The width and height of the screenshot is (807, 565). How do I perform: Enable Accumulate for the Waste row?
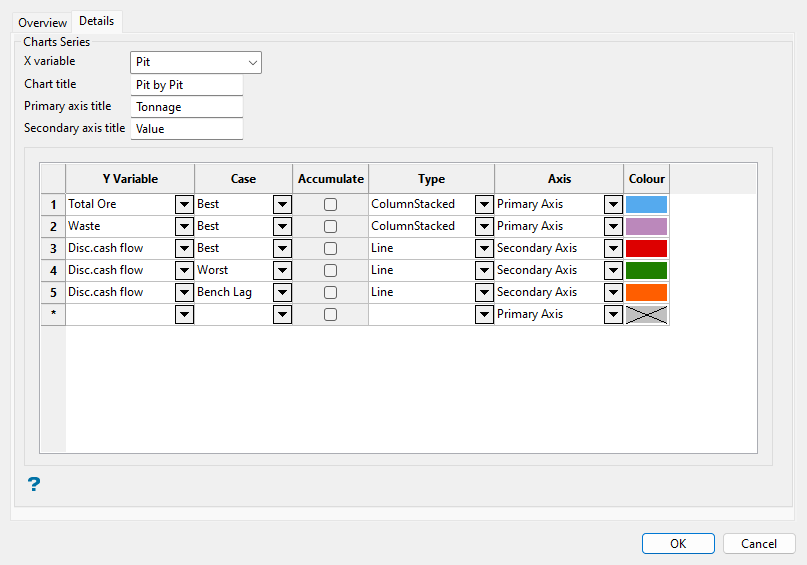click(x=330, y=226)
